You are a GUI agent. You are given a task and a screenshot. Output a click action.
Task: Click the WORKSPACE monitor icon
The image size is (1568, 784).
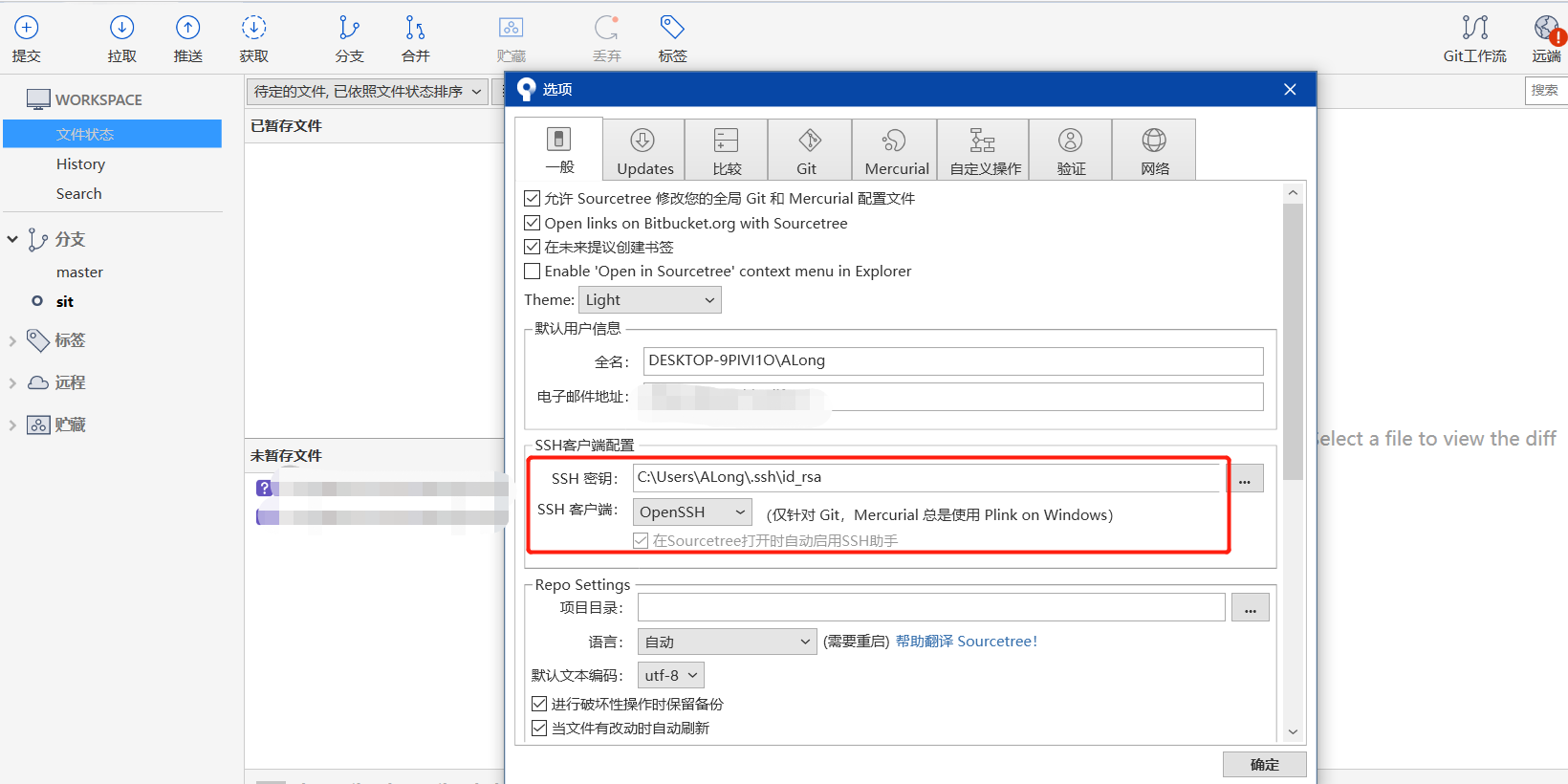click(38, 99)
